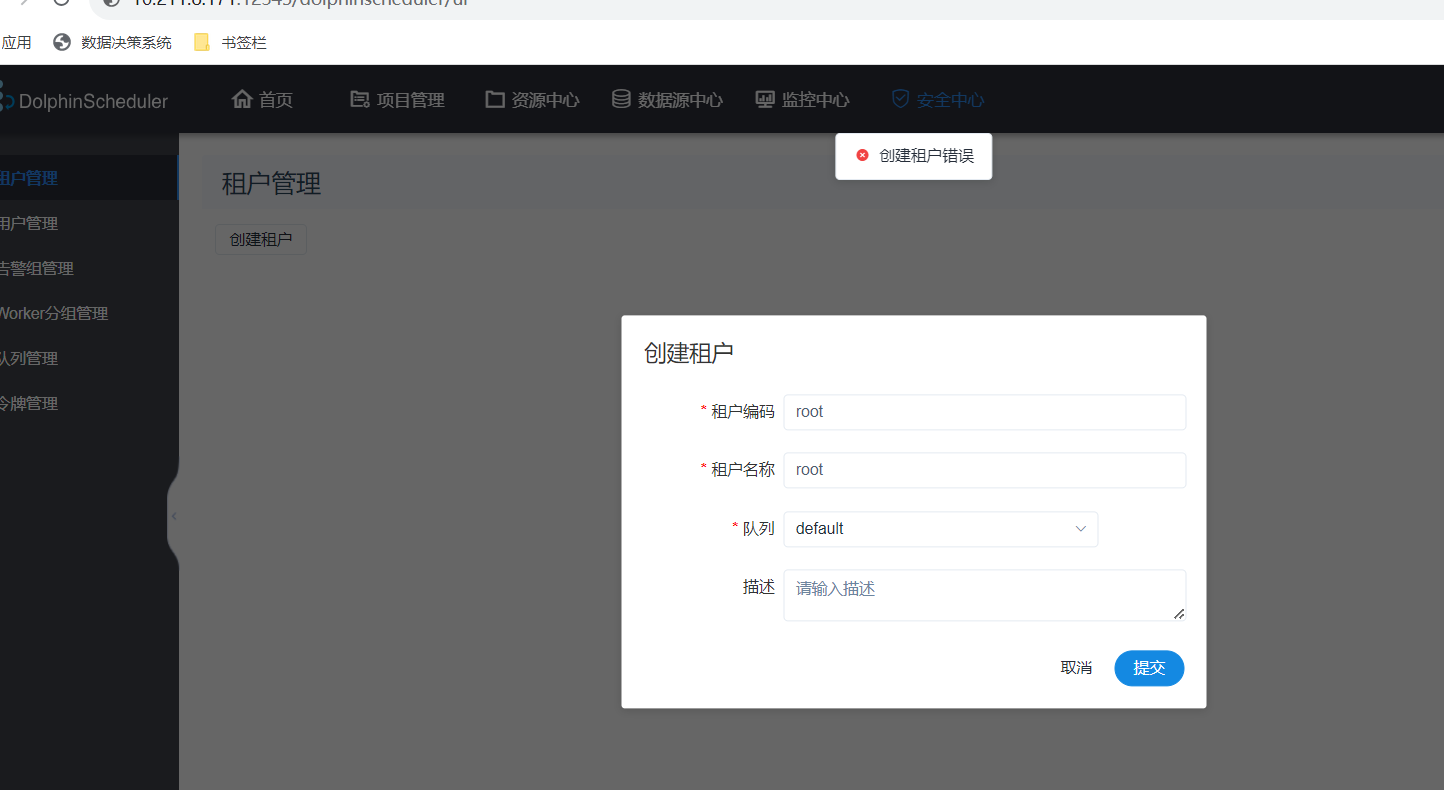Open the 书签栏 bookmark folder
This screenshot has width=1444, height=790.
[230, 42]
